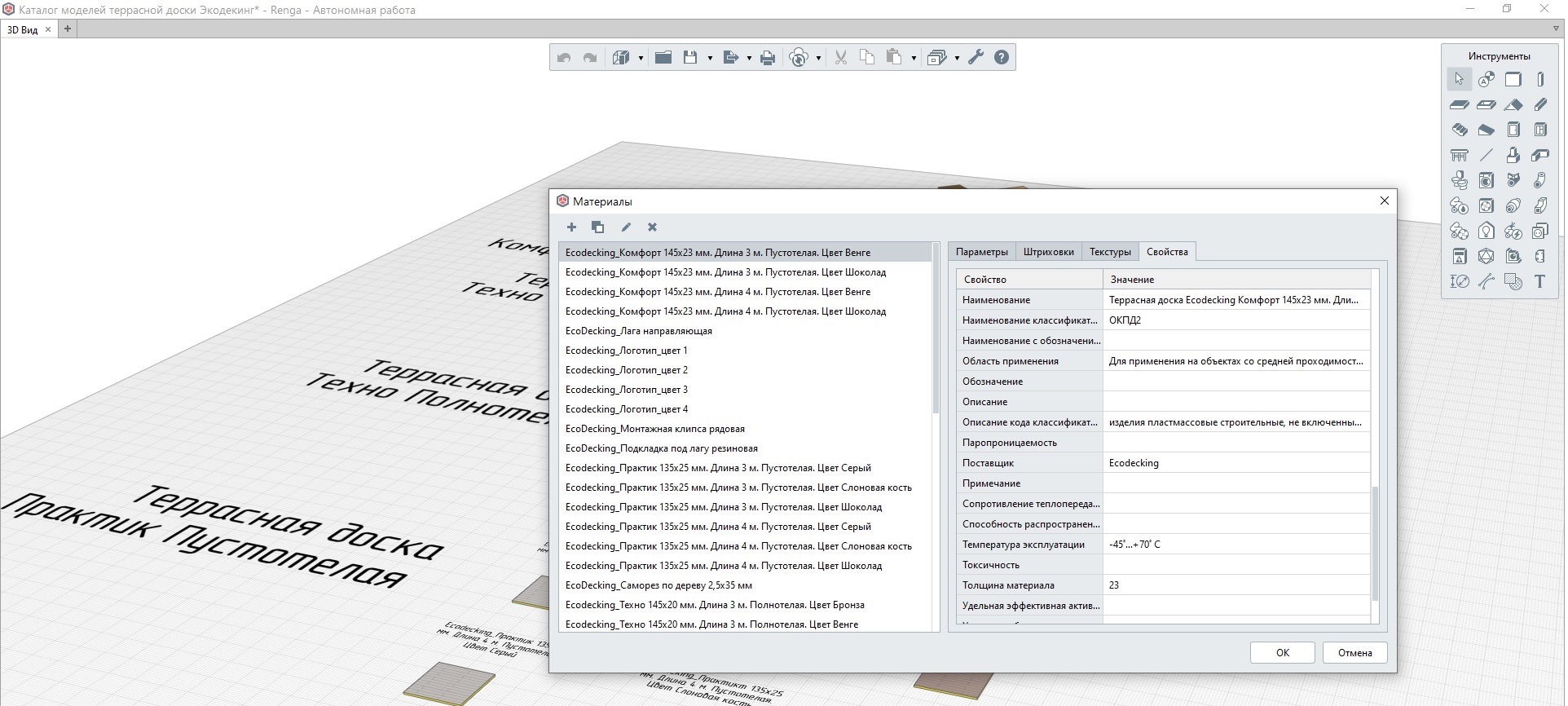
Task: Select the Floor slab tool
Action: pos(1459,104)
